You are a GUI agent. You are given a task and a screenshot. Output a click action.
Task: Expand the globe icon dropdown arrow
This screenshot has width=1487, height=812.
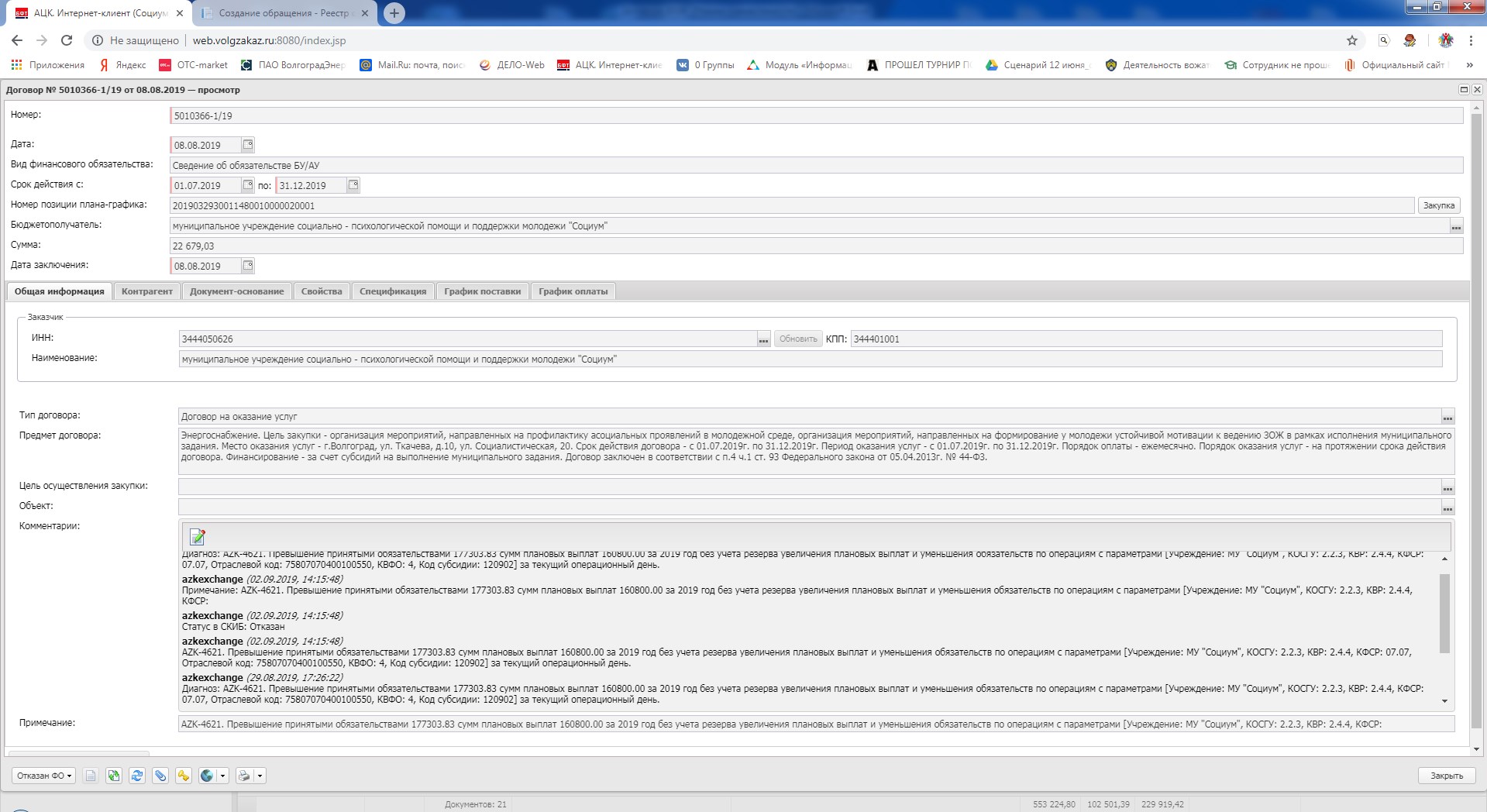click(223, 776)
